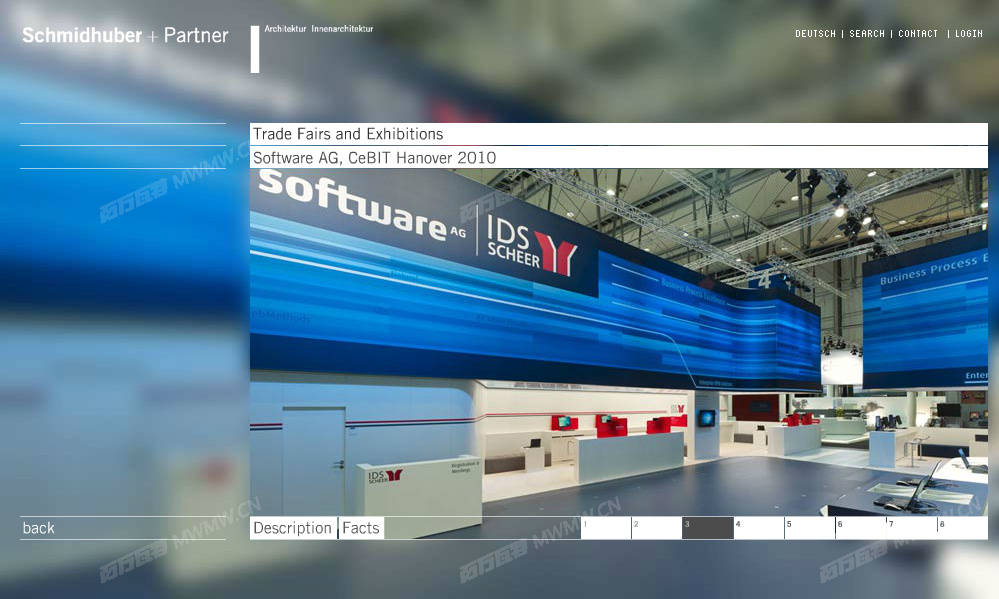The width and height of the screenshot is (999, 599).
Task: Click the Architektur Innenarchitektur tagline
Action: pyautogui.click(x=319, y=29)
